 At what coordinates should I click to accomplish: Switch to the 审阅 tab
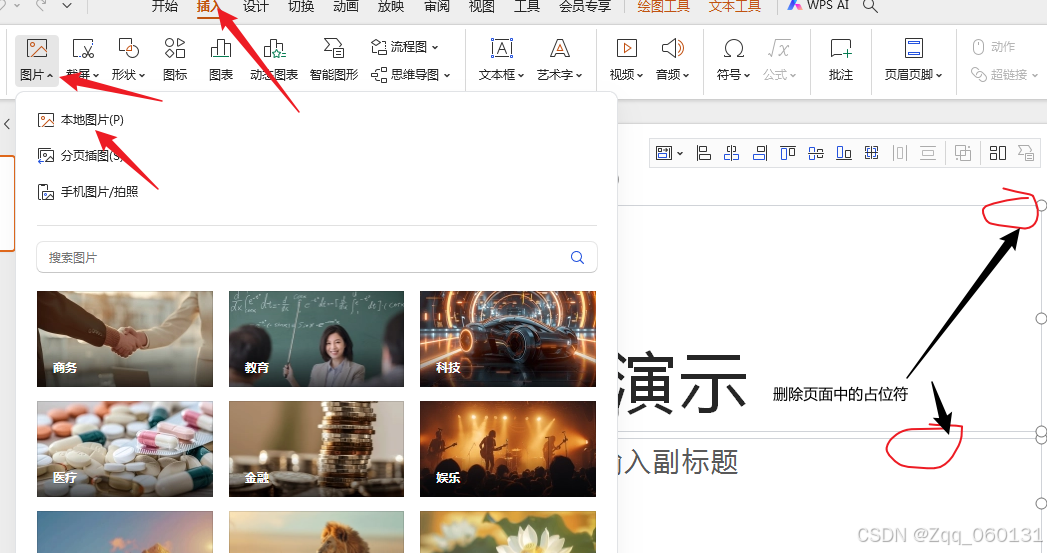click(x=437, y=6)
